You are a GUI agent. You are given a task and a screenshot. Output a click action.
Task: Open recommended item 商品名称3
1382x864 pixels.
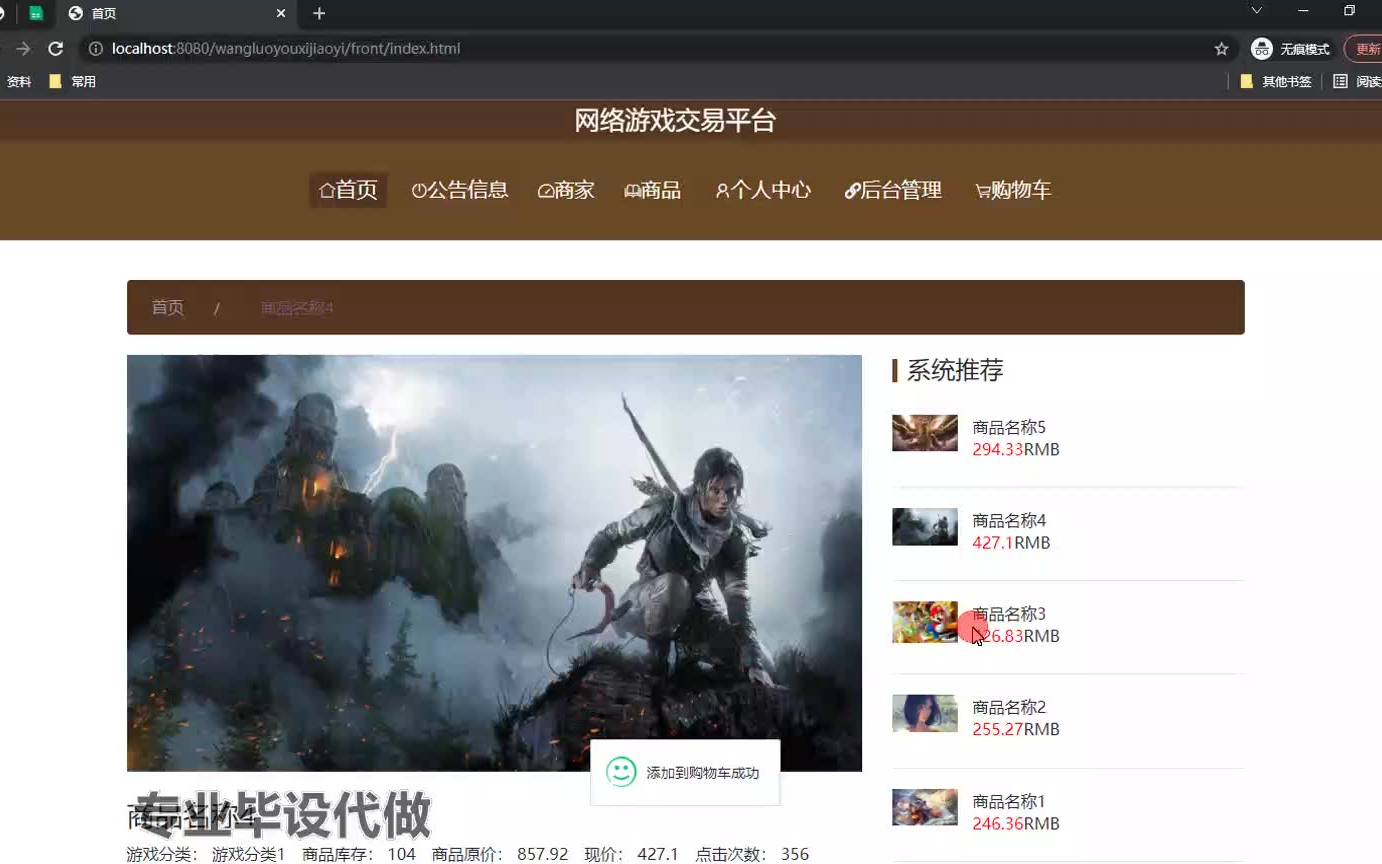(1009, 613)
